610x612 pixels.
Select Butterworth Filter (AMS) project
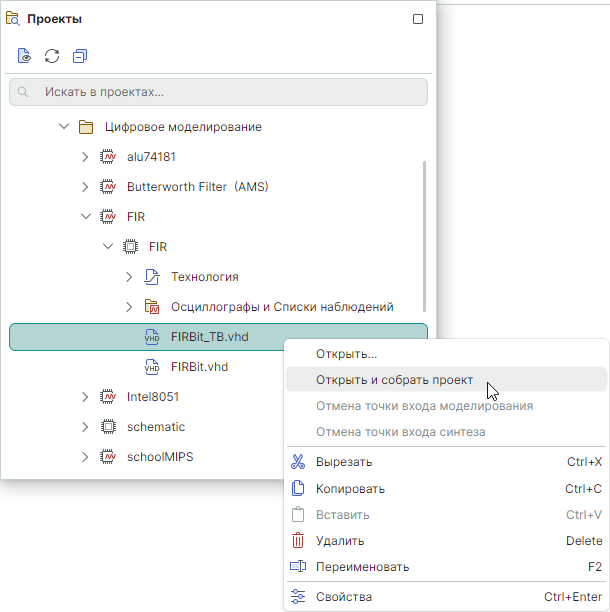197,187
